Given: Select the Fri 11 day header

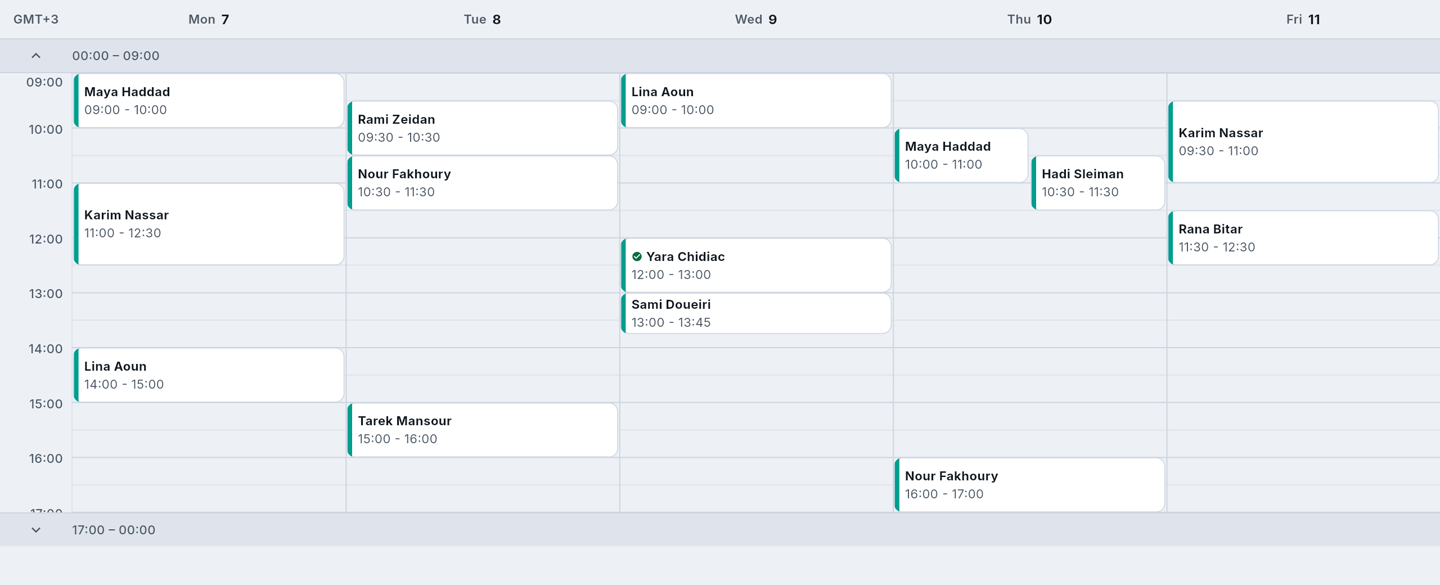Looking at the screenshot, I should click(x=1303, y=19).
